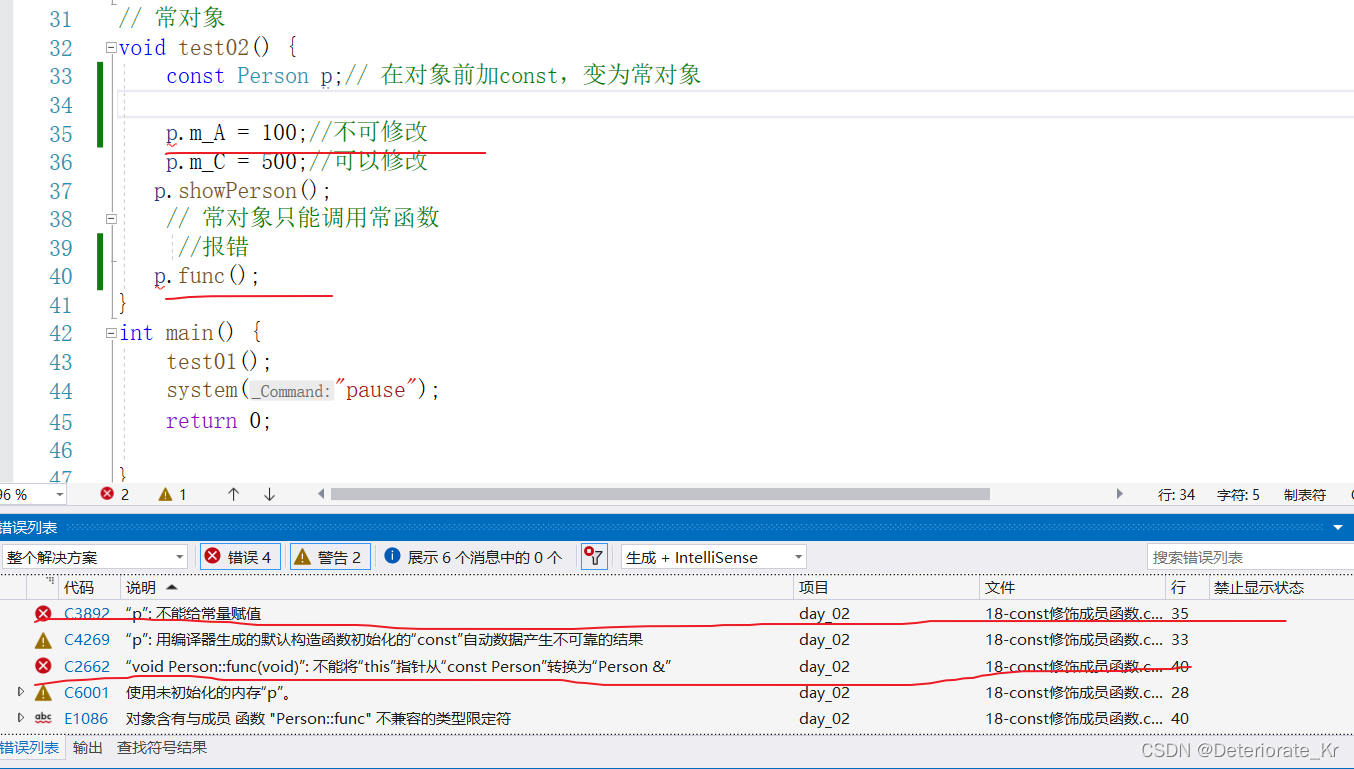Click the sort arrow beside 说明 header
This screenshot has width=1354, height=769.
[x=171, y=587]
